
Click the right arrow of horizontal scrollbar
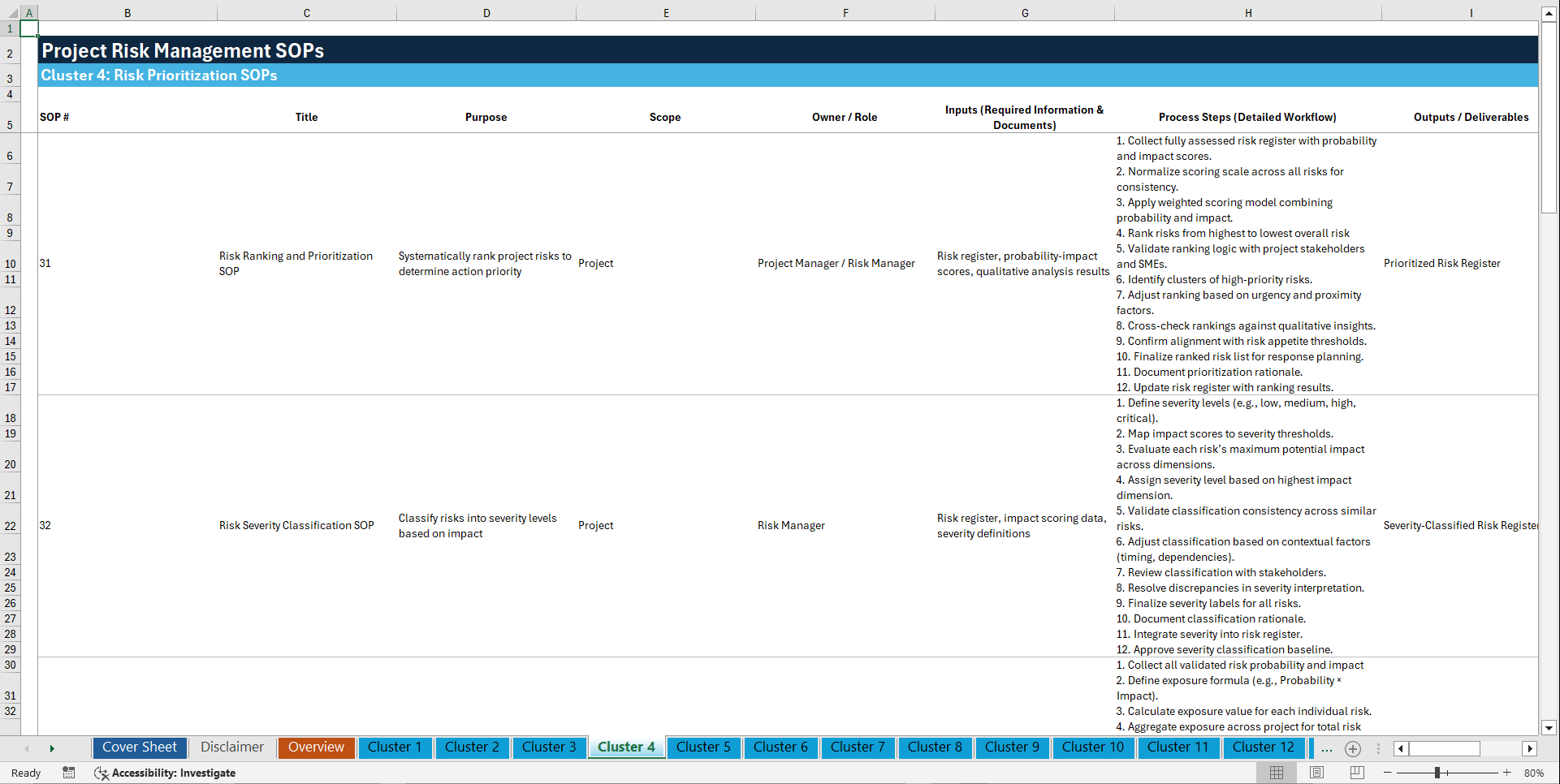1530,748
